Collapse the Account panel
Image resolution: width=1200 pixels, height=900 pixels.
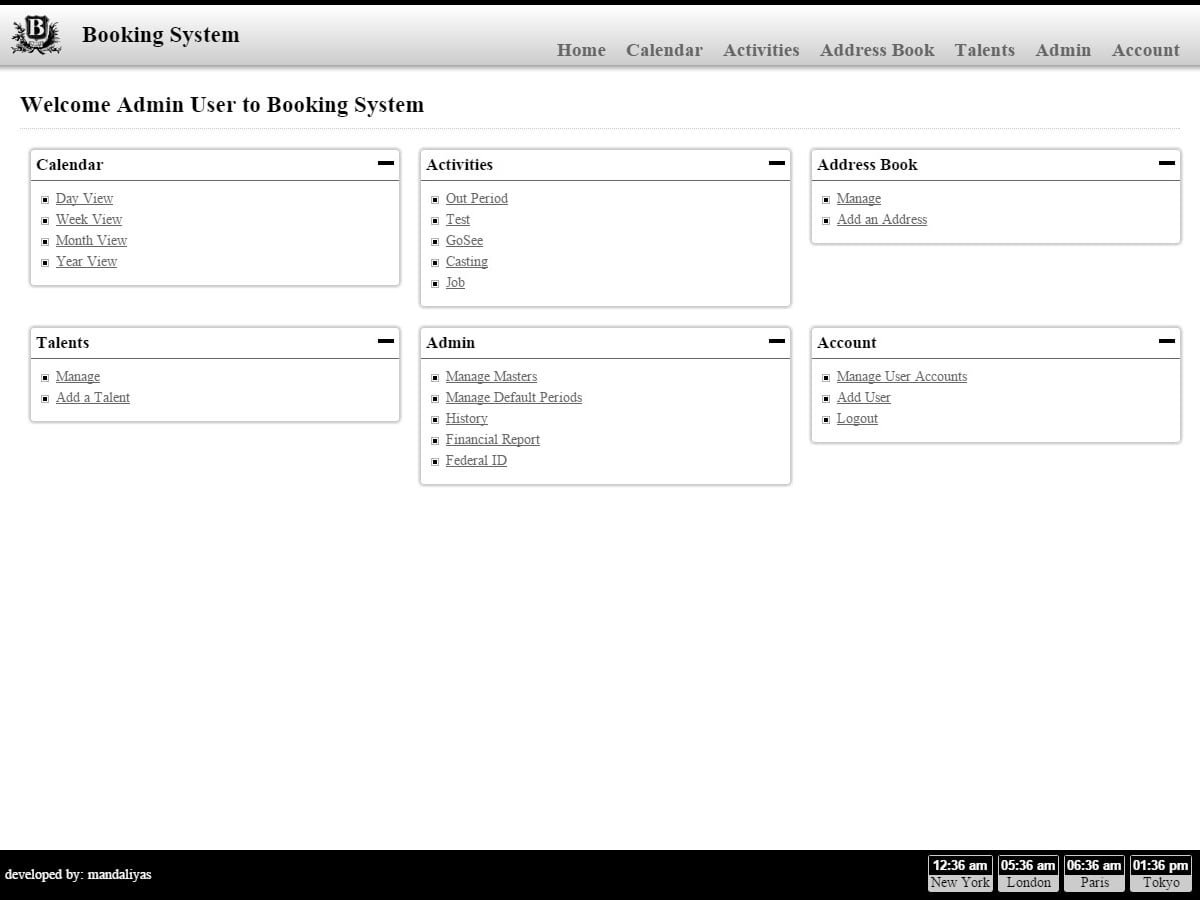point(1166,342)
